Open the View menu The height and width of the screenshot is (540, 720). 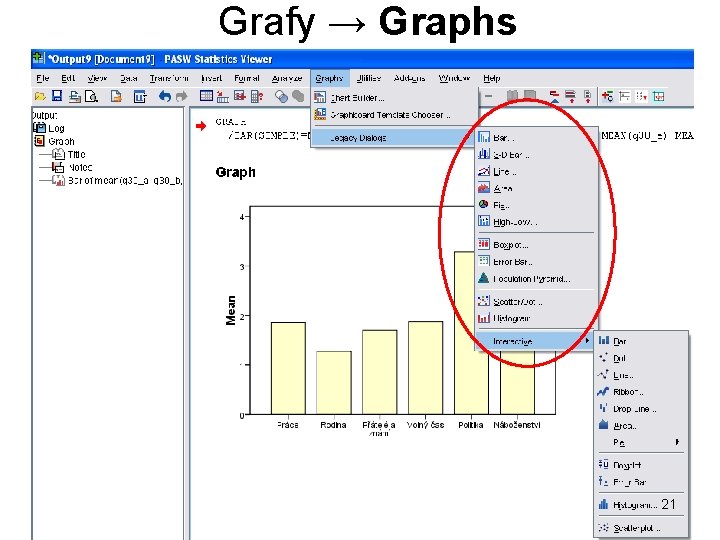pos(97,79)
